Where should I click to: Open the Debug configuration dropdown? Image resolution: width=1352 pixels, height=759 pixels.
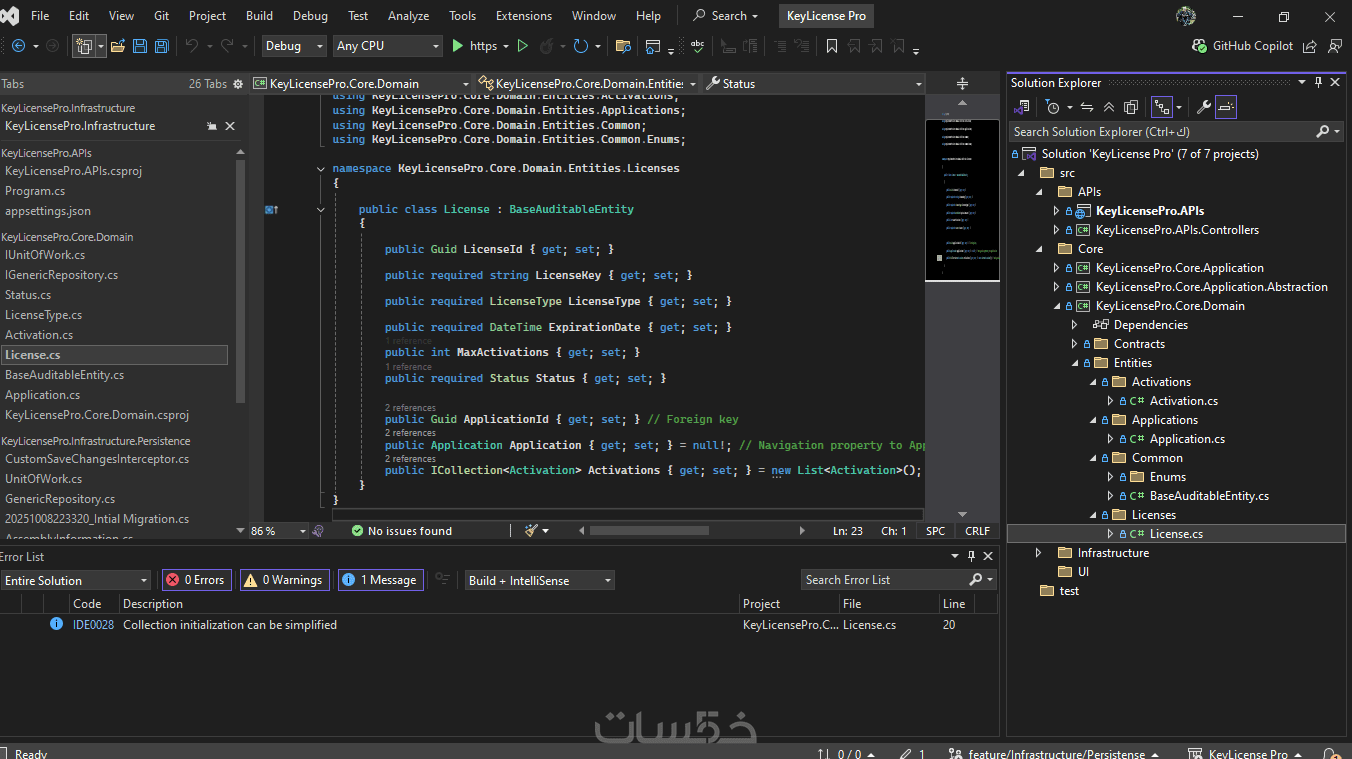[294, 46]
